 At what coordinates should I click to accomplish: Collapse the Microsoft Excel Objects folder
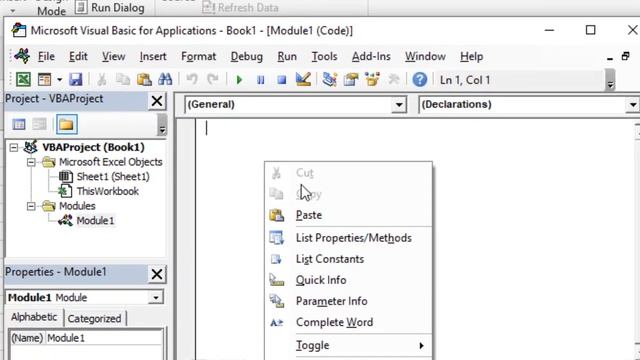click(x=31, y=162)
